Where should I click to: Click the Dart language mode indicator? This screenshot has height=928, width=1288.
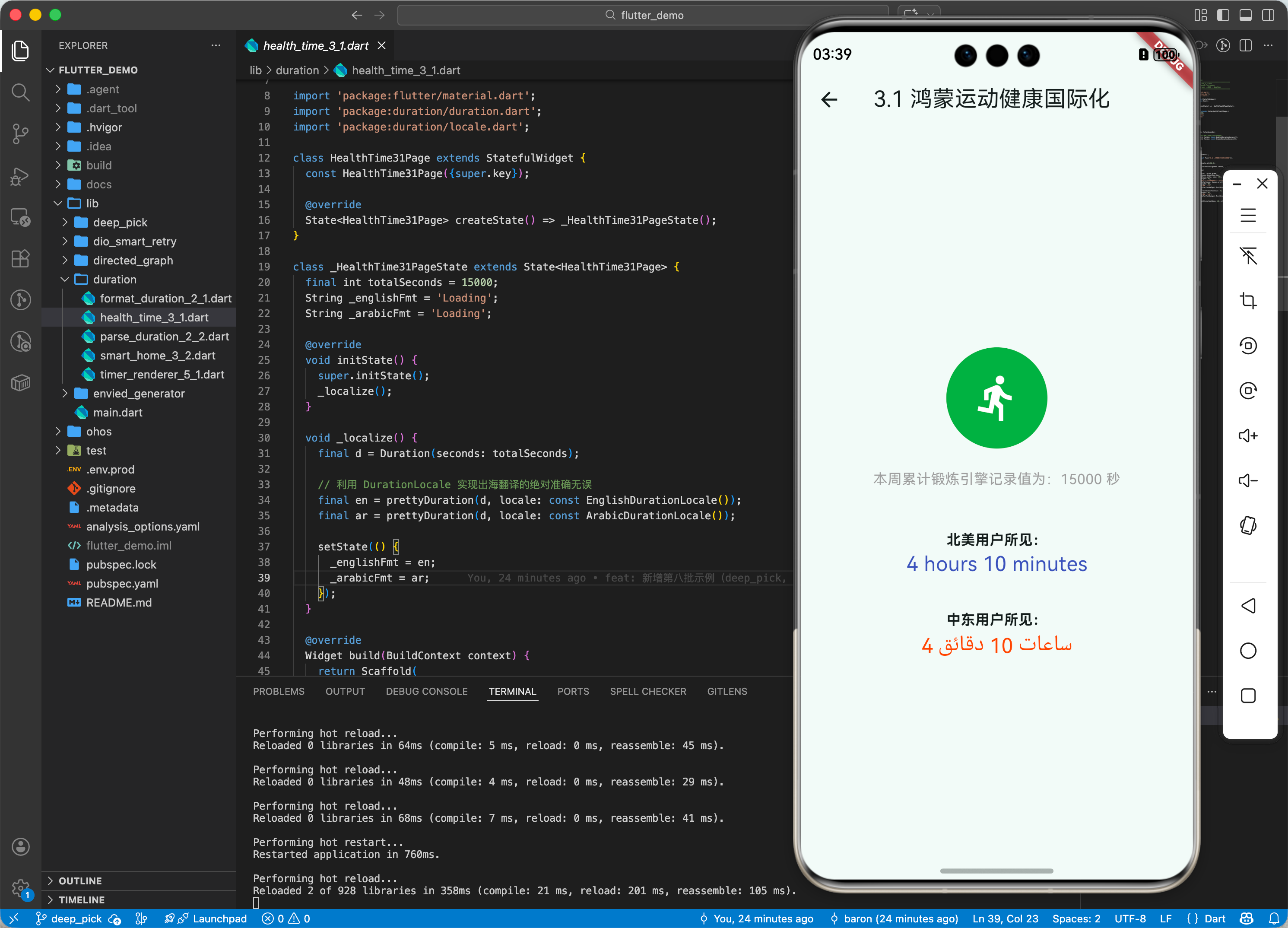[x=1214, y=918]
